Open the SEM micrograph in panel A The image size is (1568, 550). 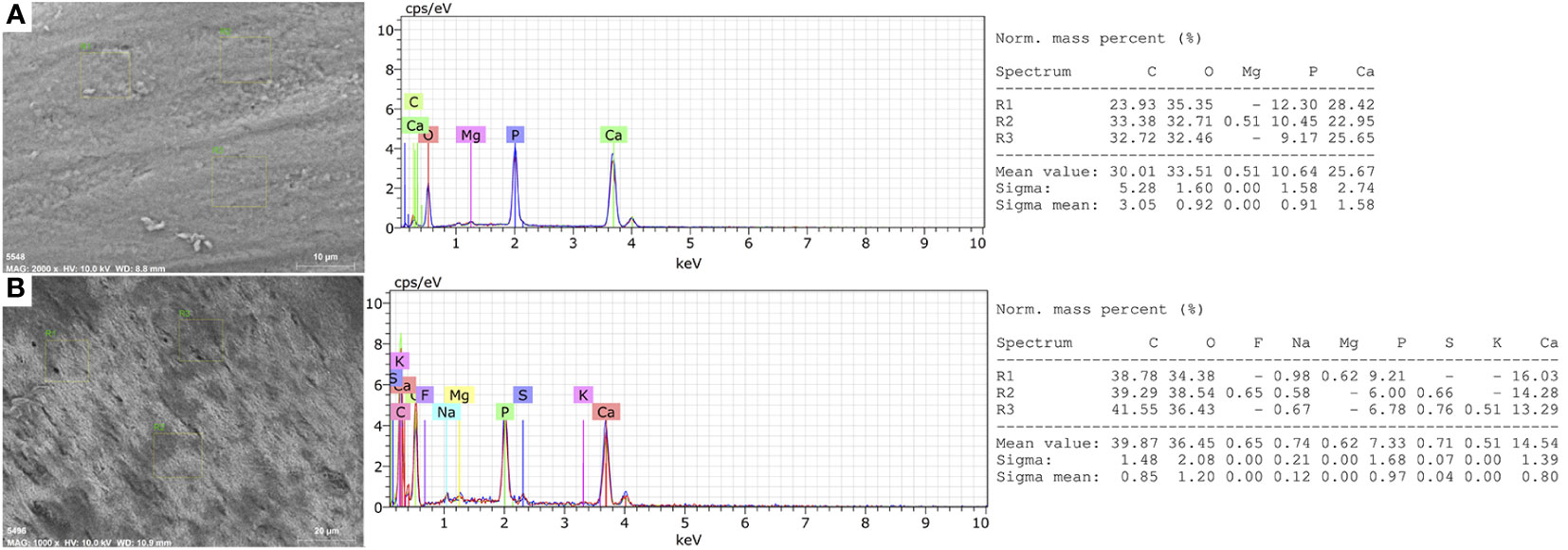[x=183, y=137]
